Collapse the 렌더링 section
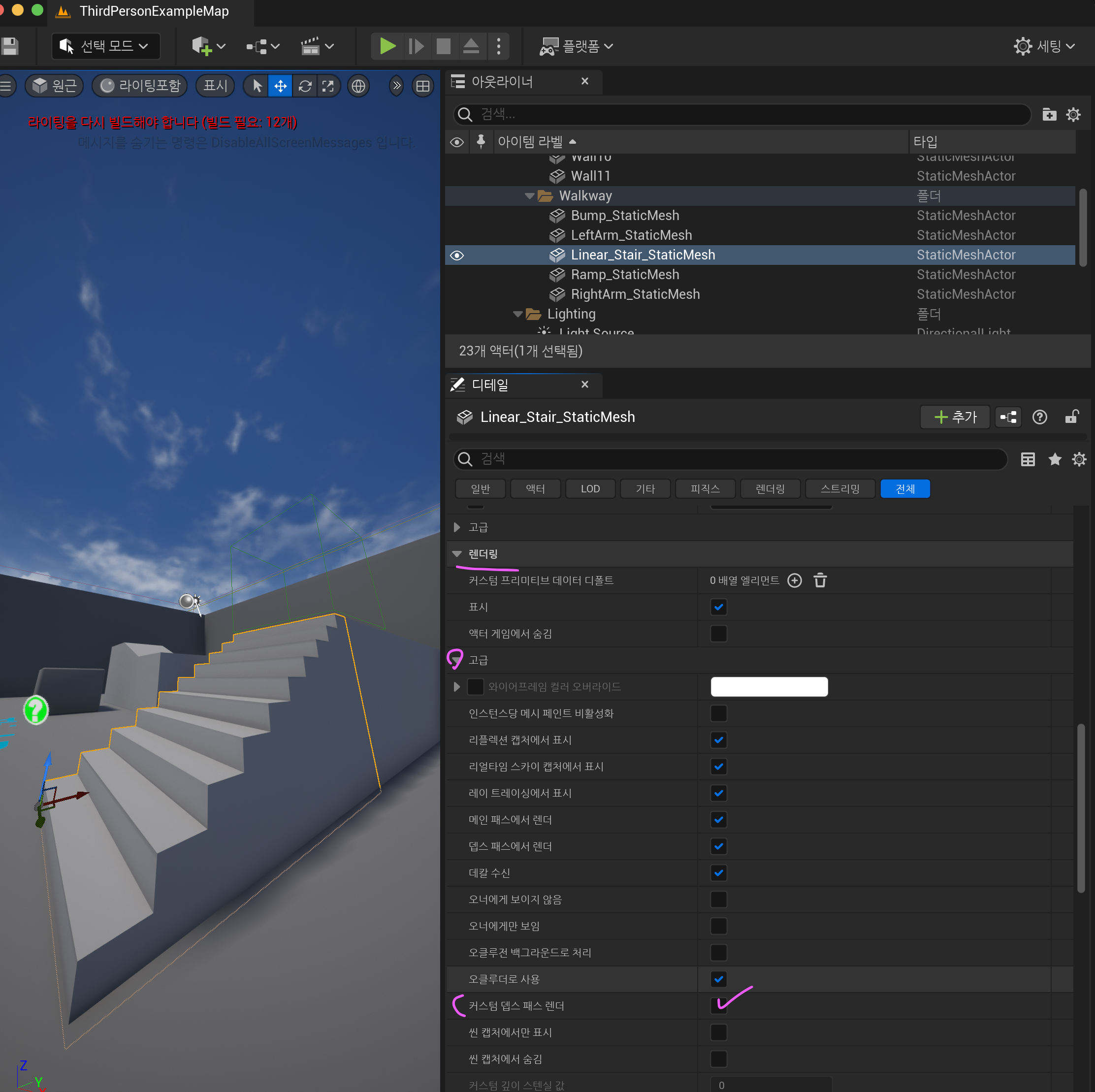The width and height of the screenshot is (1095, 1092). click(x=457, y=554)
